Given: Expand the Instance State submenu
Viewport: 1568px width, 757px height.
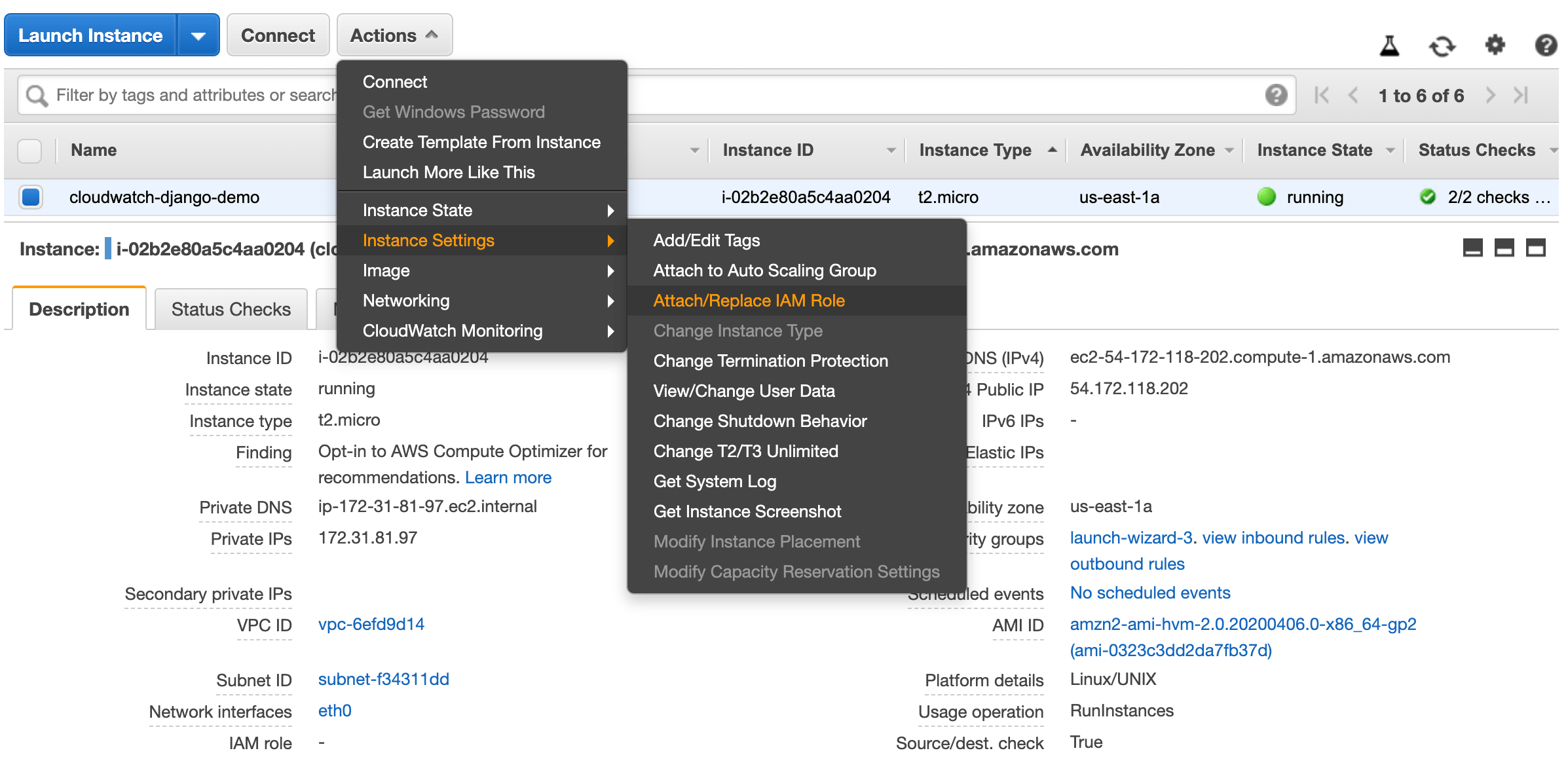Looking at the screenshot, I should 482,210.
